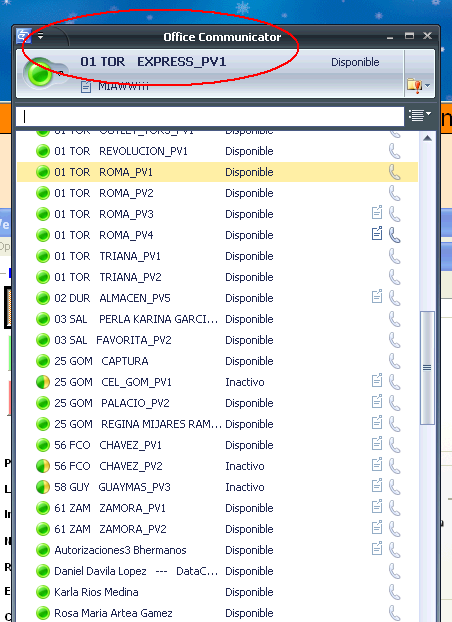Screen dimensions: 452x622
Task: Select contact 56 FCO CHAVEZ_PV1
Action: point(217,445)
